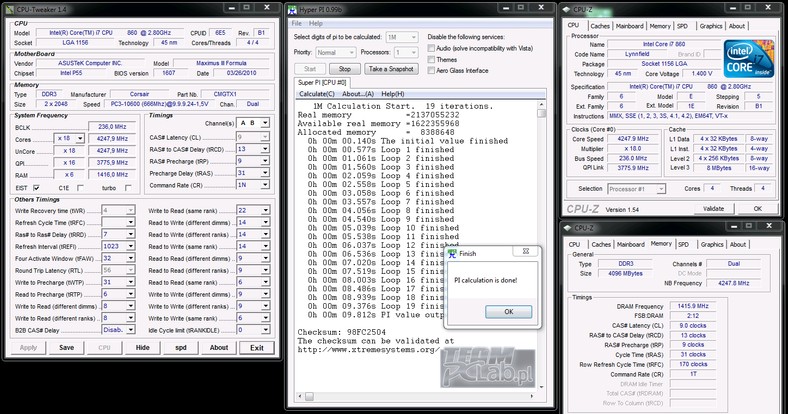The width and height of the screenshot is (788, 414).
Task: Open the File menu in Hyper PI
Action: coord(296,23)
